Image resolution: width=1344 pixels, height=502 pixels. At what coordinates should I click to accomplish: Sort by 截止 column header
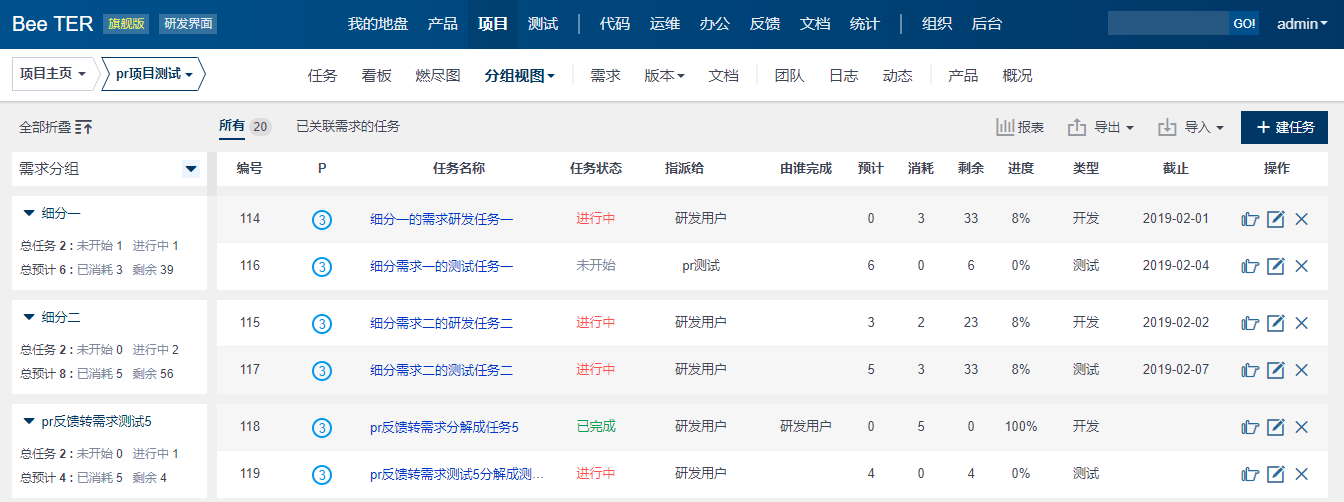coord(1176,168)
